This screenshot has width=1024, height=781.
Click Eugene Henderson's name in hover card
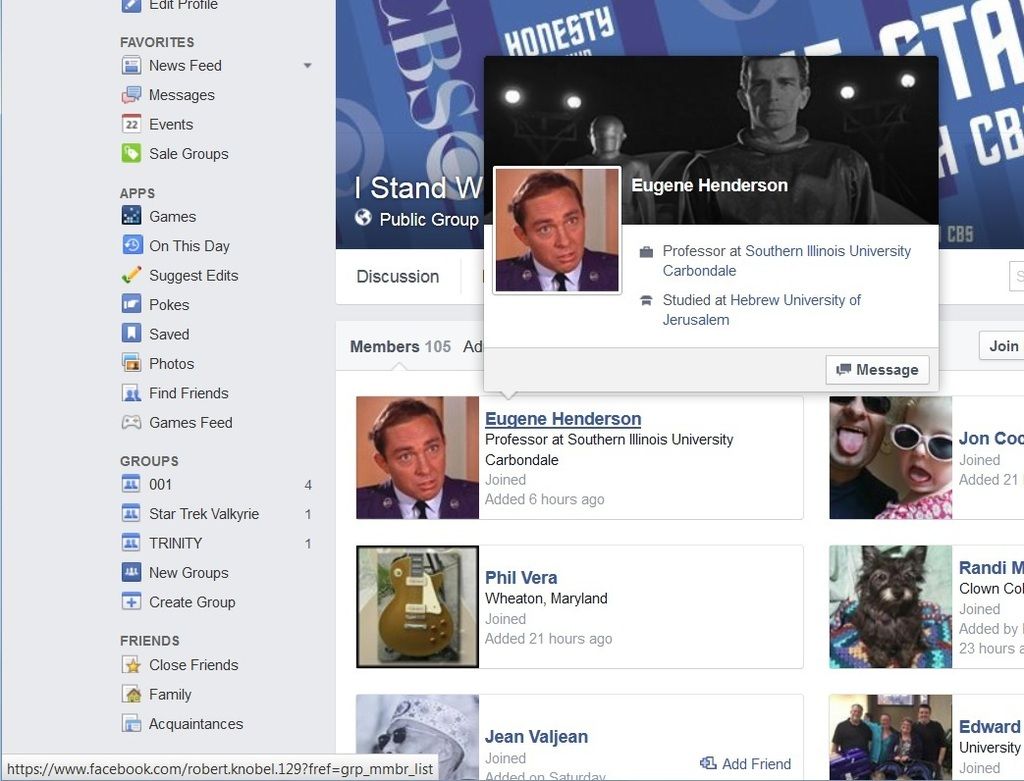[x=709, y=185]
